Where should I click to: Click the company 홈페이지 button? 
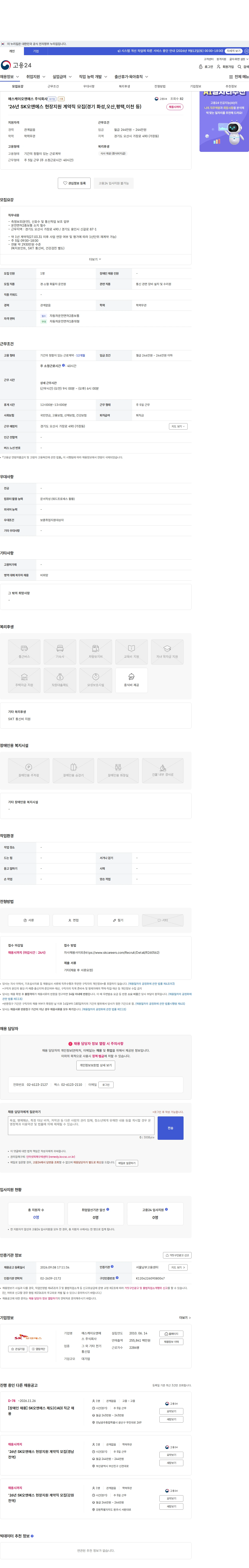click(171, 1334)
